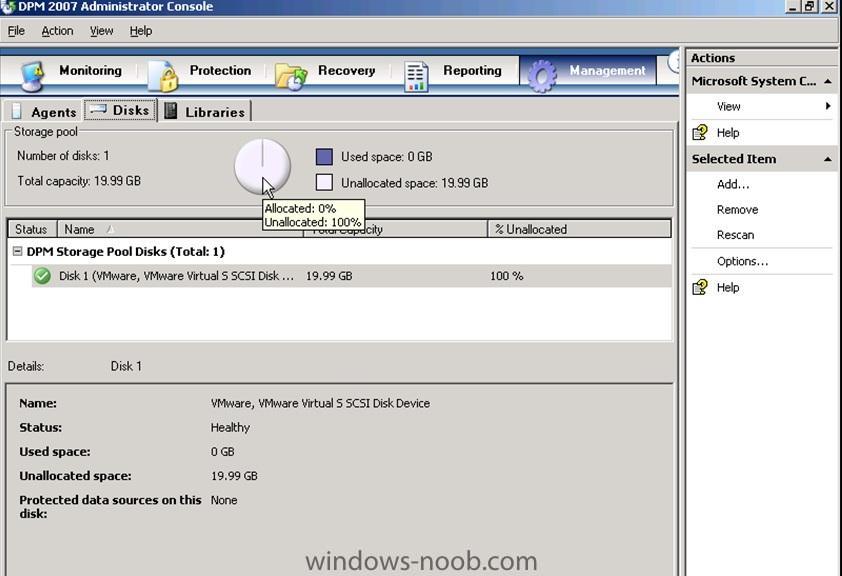The image size is (842, 576).
Task: Click Rescan in the Actions pane
Action: click(735, 235)
